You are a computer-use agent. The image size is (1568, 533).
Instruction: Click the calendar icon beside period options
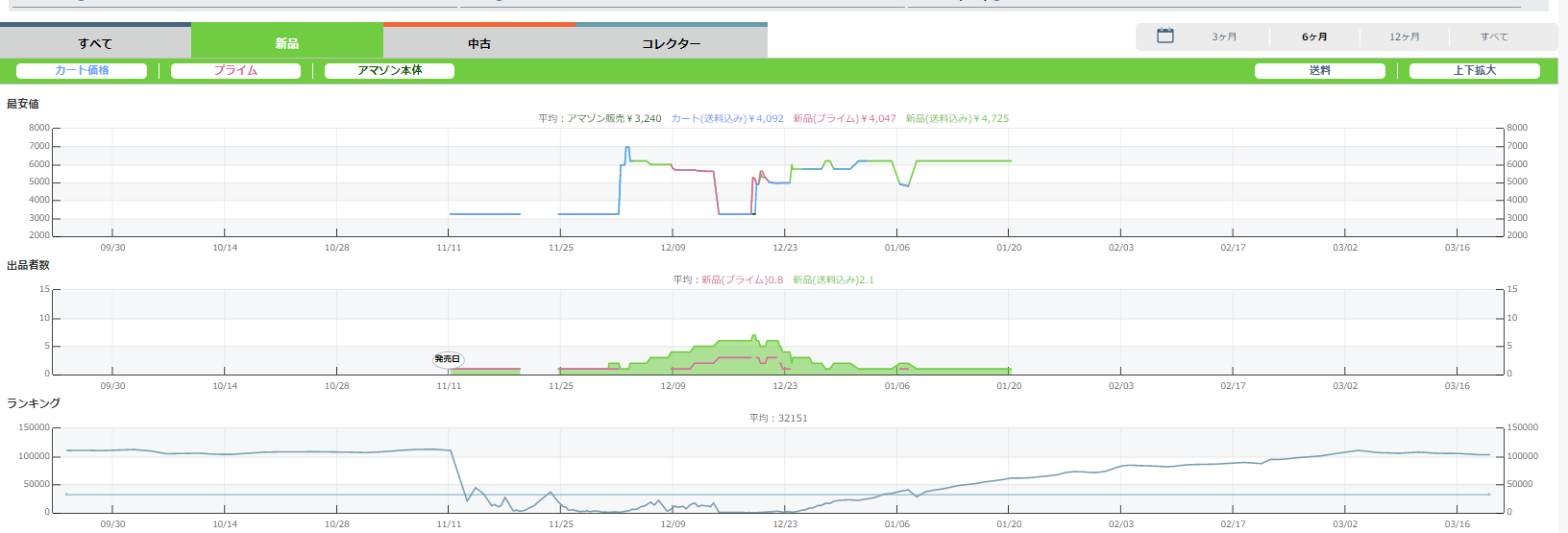point(1164,36)
